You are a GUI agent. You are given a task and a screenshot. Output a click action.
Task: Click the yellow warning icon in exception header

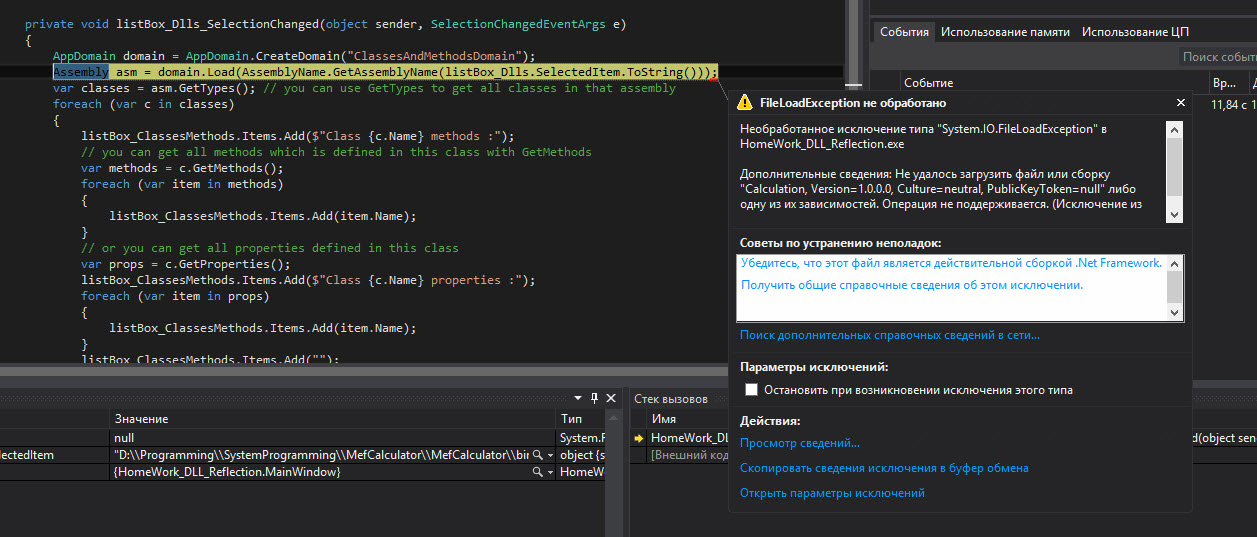pos(745,103)
